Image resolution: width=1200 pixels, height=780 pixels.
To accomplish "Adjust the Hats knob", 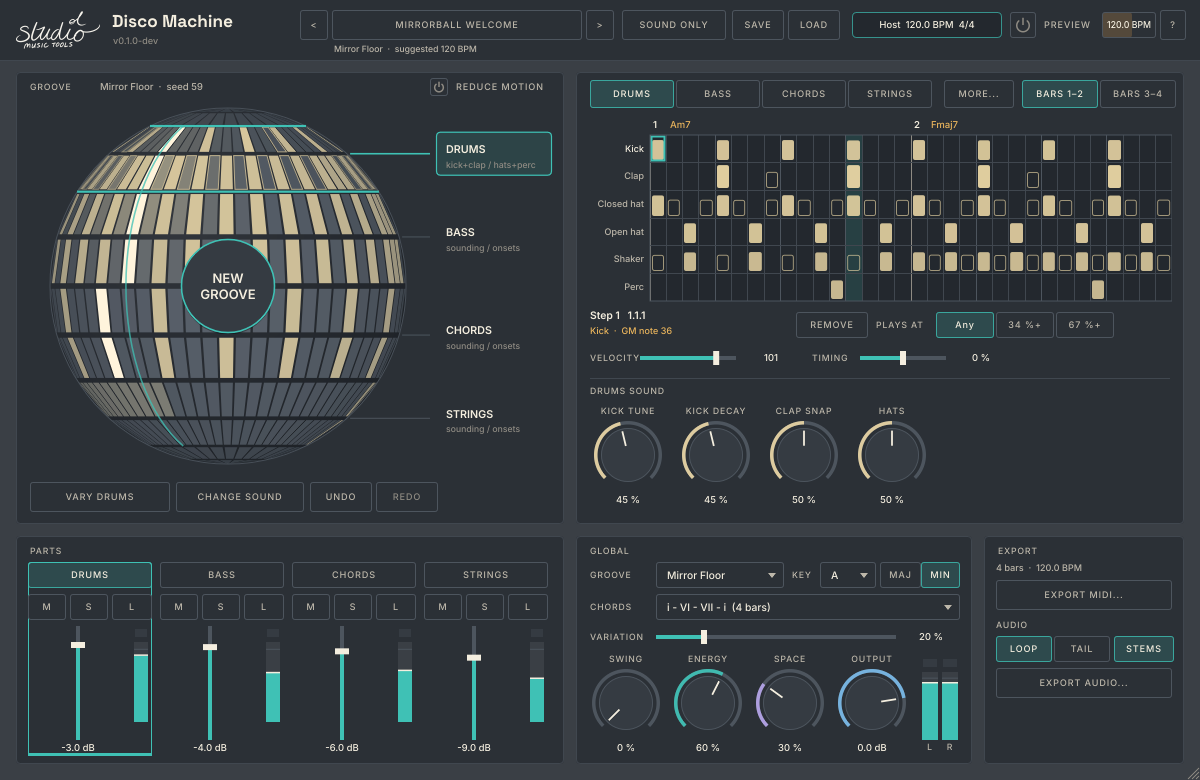I will coord(891,454).
